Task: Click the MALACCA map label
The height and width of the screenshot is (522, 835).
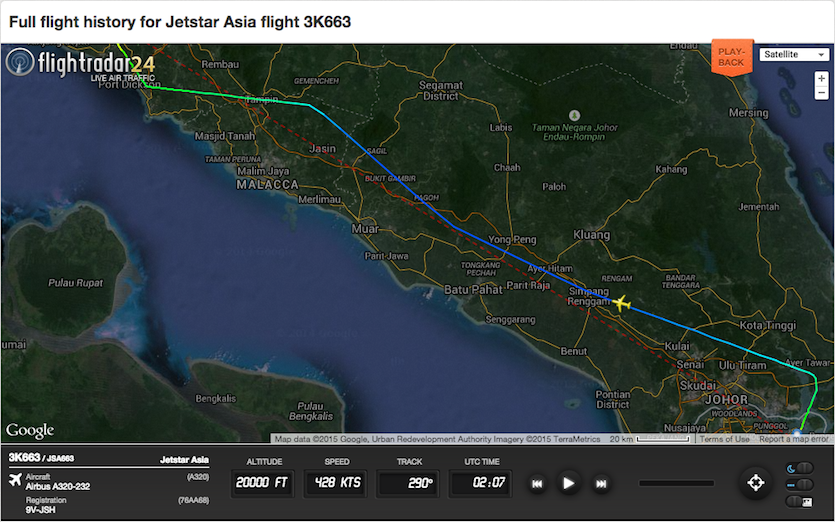Action: click(x=267, y=185)
